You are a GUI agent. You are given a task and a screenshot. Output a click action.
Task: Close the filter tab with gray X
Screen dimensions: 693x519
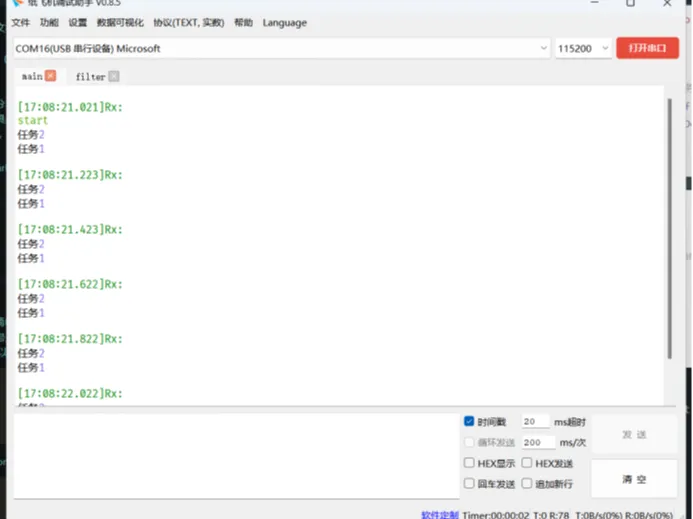114,76
